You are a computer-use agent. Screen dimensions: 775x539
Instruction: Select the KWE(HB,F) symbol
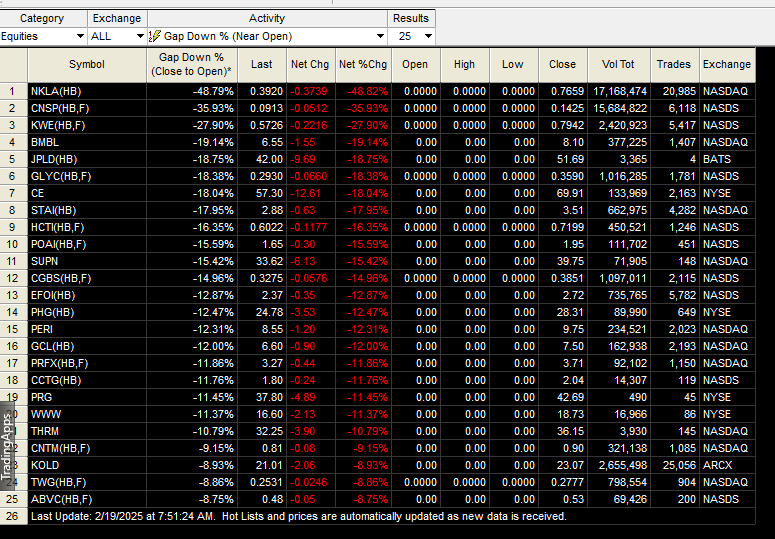[58, 125]
